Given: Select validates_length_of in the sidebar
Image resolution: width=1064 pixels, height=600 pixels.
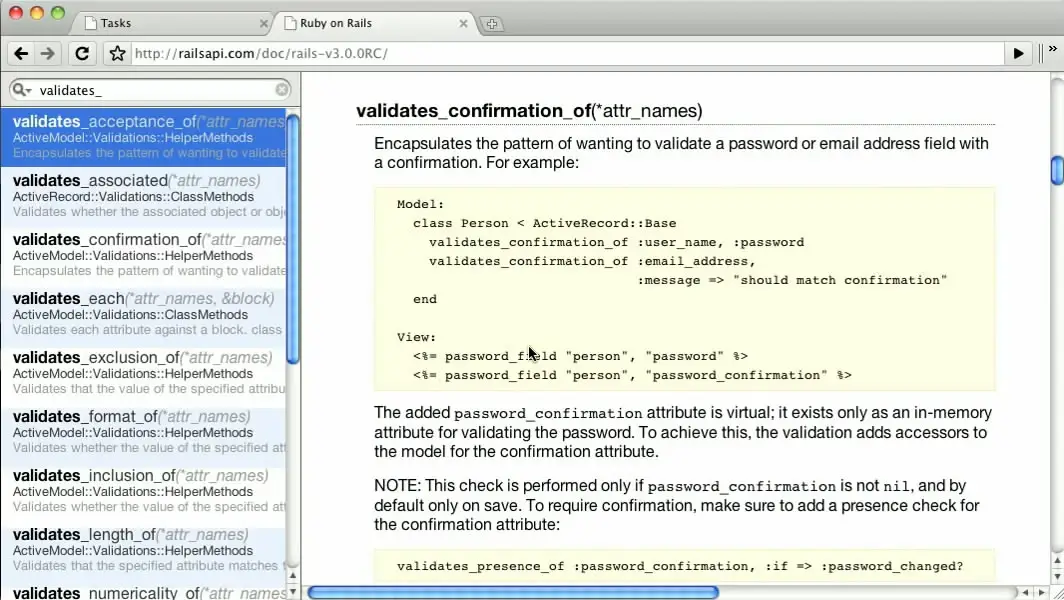Looking at the screenshot, I should (143, 550).
